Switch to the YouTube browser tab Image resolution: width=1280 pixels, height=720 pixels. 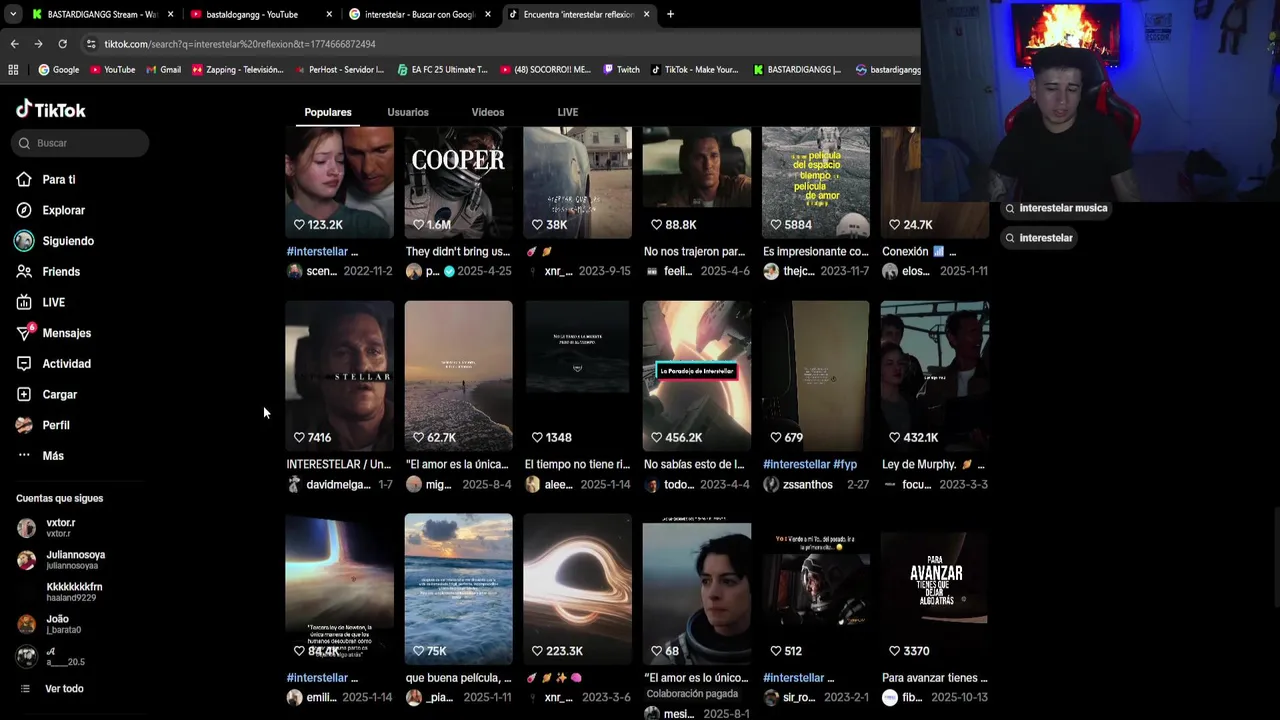tap(260, 14)
